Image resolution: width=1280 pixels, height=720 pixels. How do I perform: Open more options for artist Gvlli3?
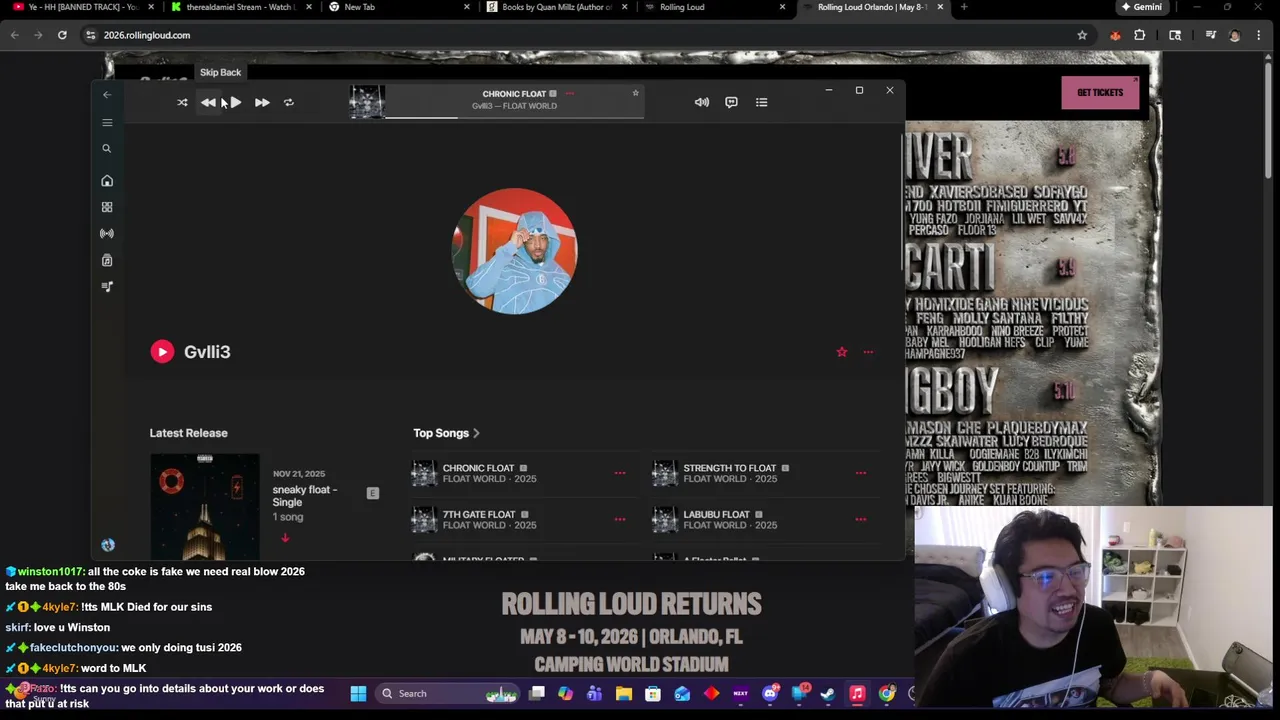pyautogui.click(x=868, y=352)
